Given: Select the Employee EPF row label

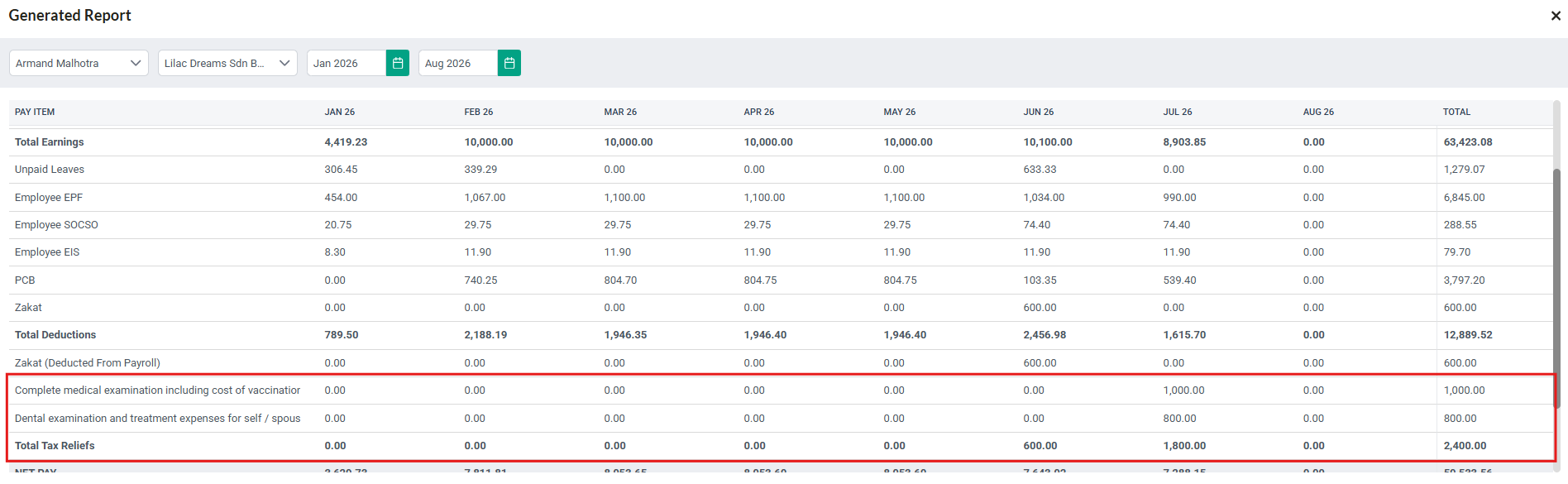Looking at the screenshot, I should pos(49,198).
